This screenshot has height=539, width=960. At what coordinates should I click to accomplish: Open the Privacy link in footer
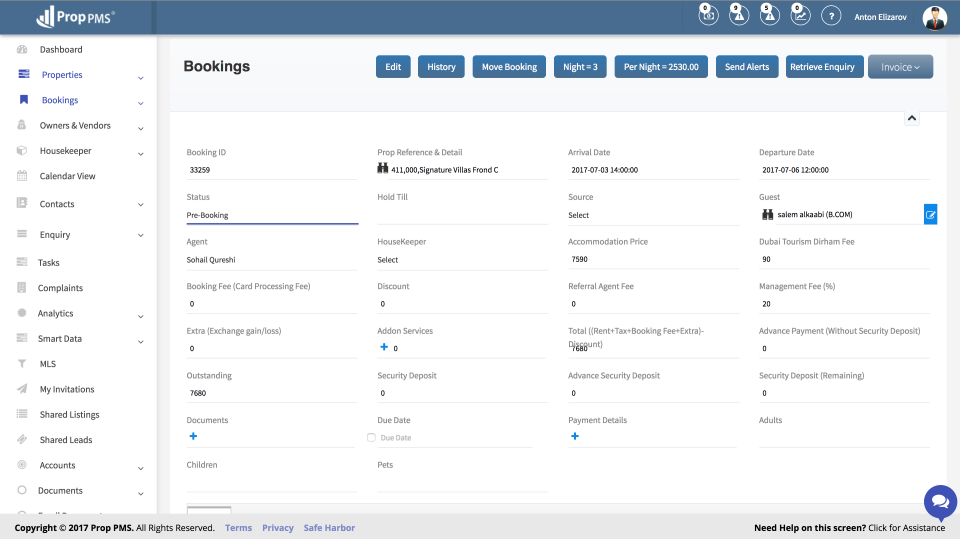pos(278,528)
